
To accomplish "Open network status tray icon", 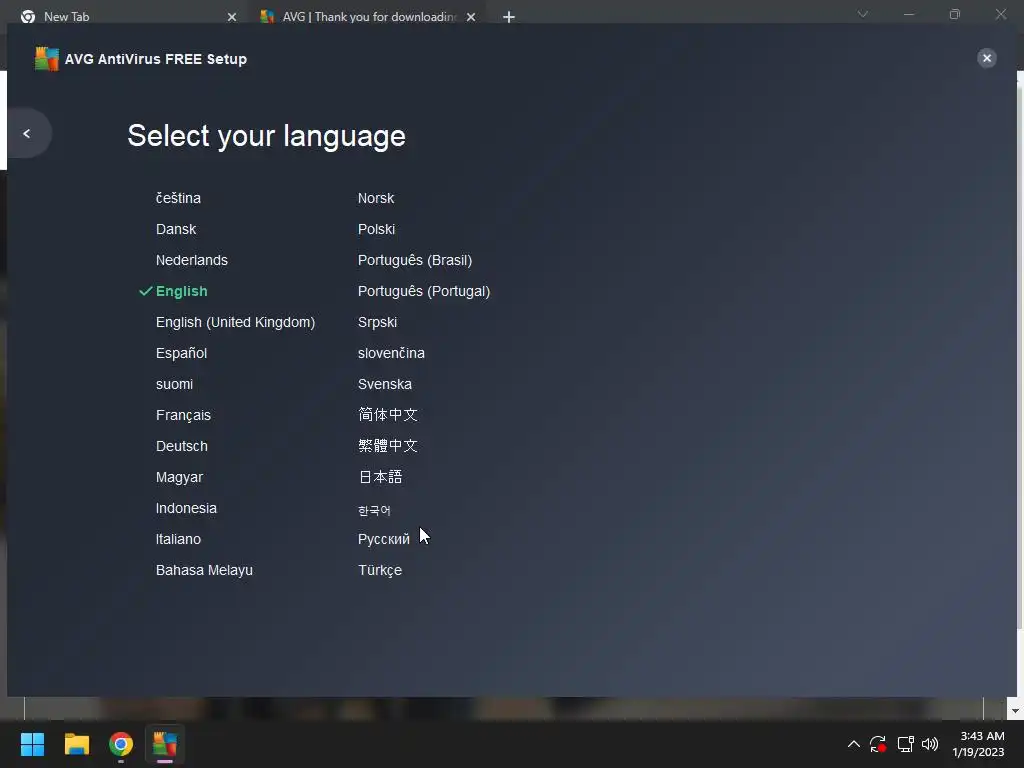I will pos(905,744).
